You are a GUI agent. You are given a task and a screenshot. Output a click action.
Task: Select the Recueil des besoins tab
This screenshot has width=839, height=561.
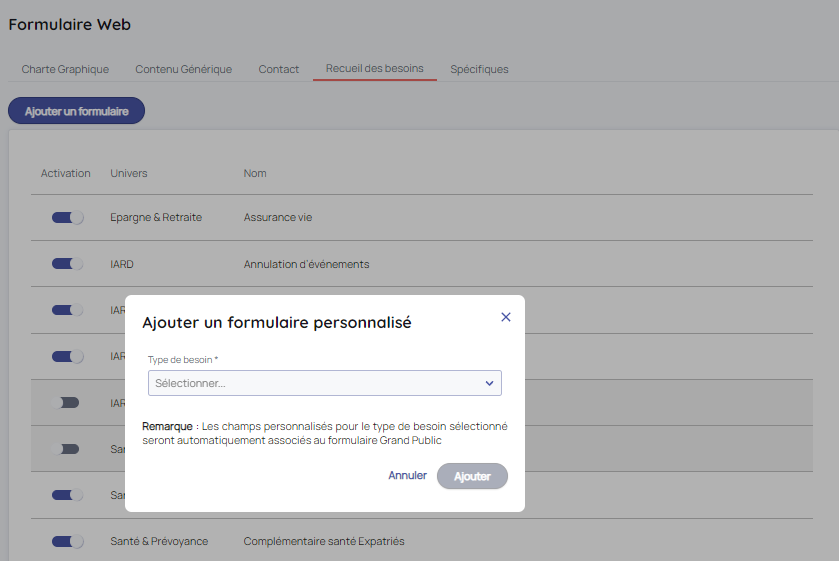click(x=374, y=69)
